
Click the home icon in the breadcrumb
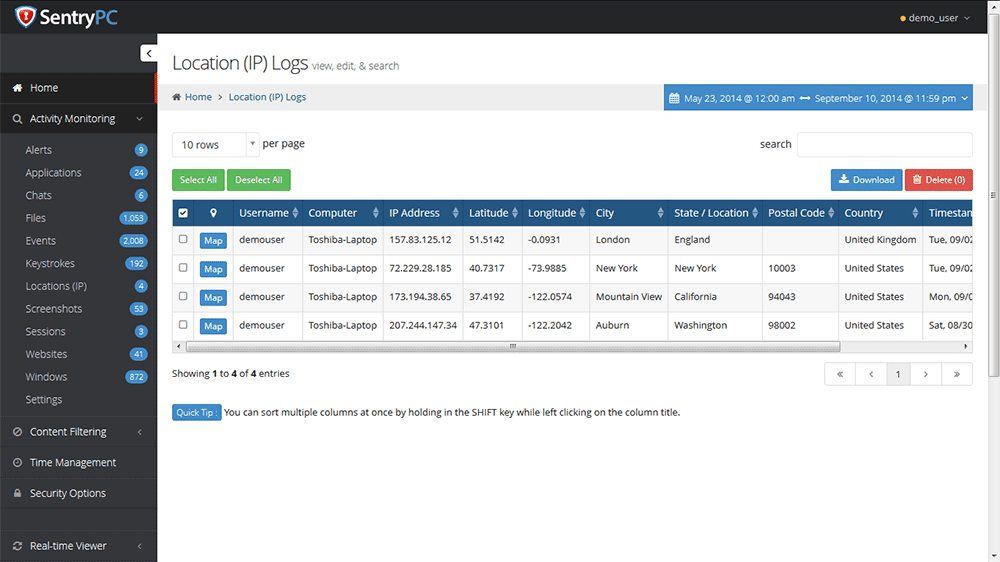177,97
